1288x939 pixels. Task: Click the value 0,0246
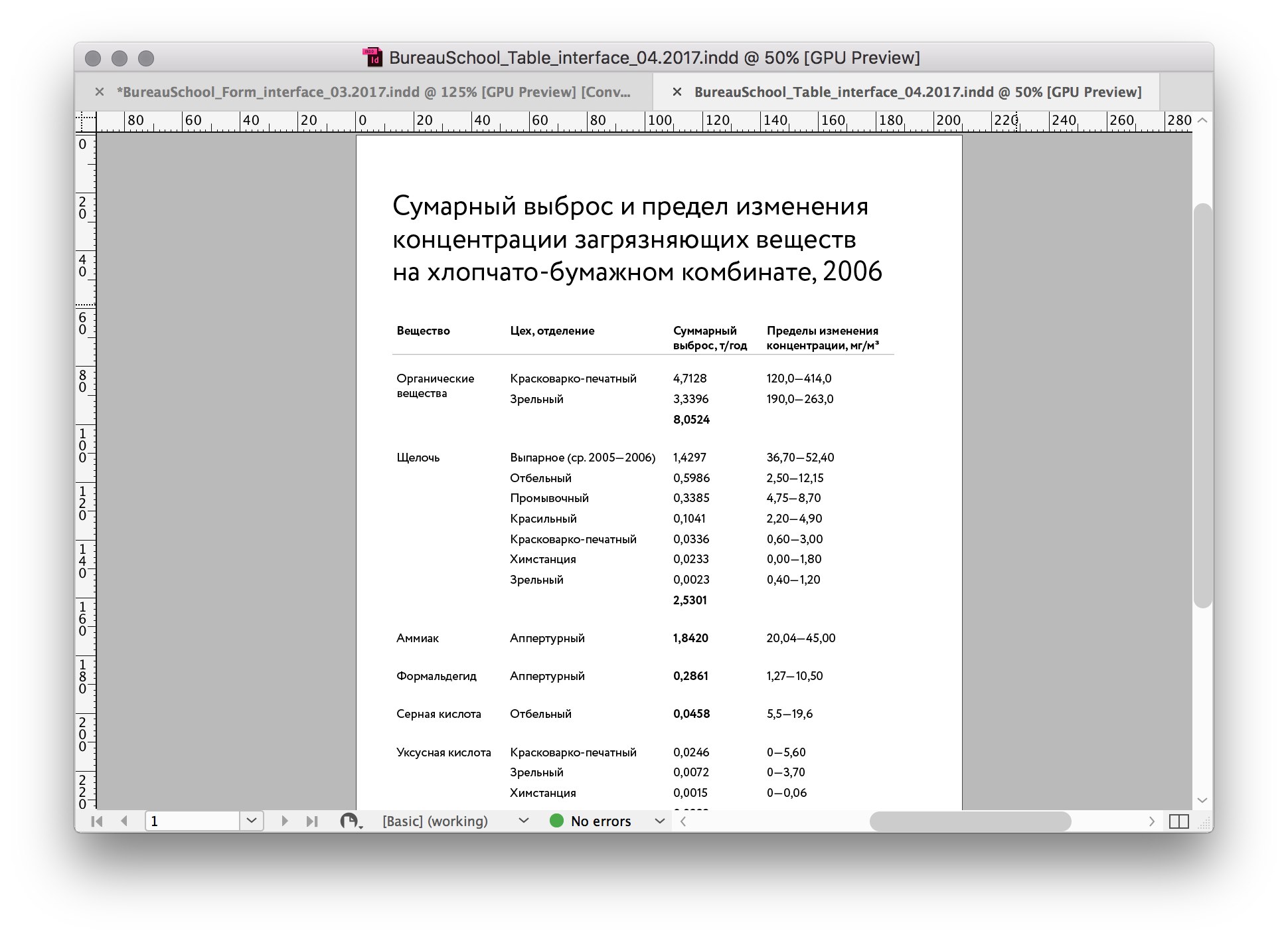tap(691, 752)
